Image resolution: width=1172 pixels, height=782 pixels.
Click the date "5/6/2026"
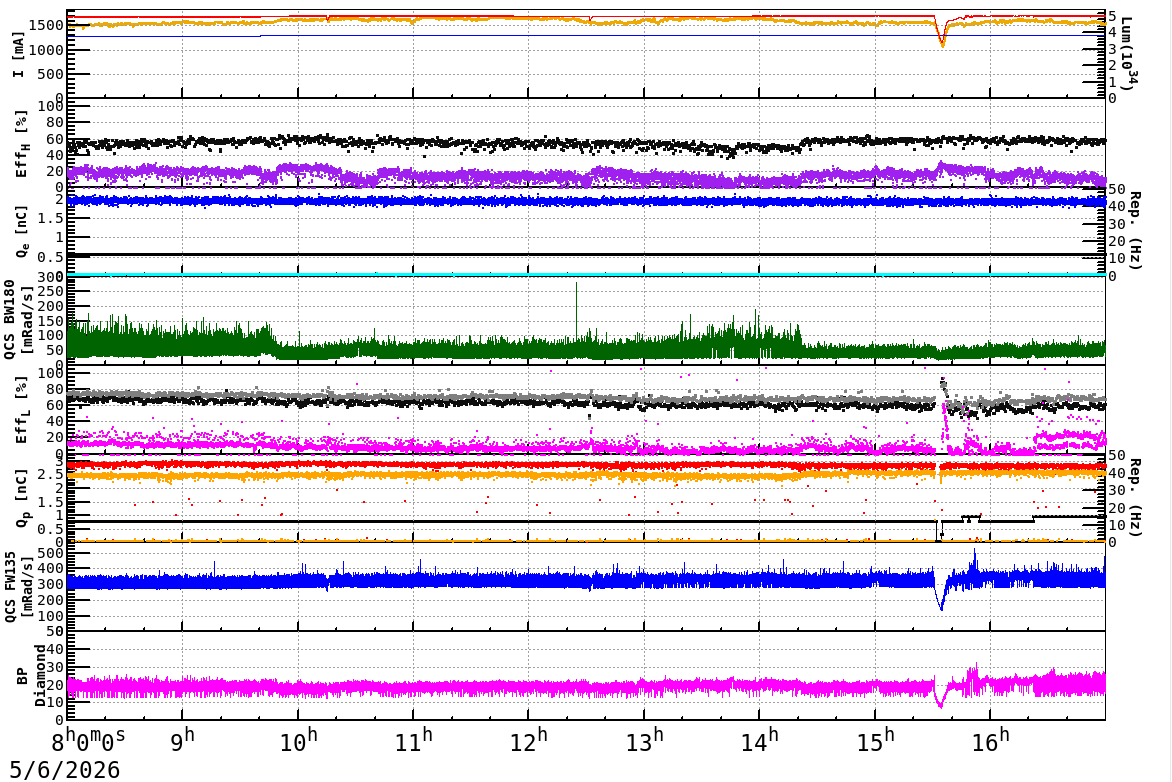pos(64,769)
